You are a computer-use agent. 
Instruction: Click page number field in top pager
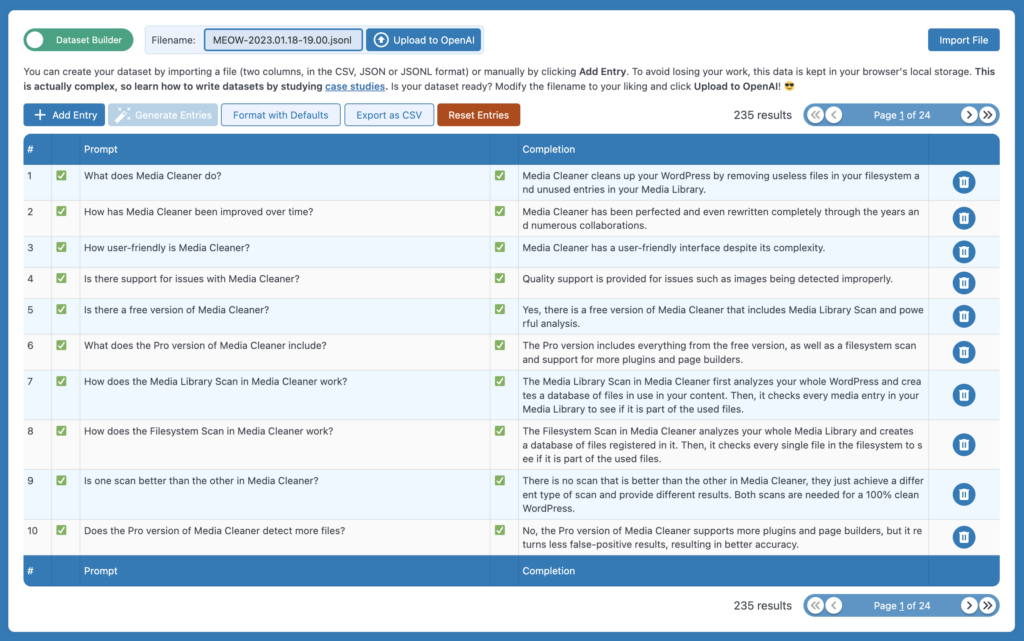pos(902,116)
